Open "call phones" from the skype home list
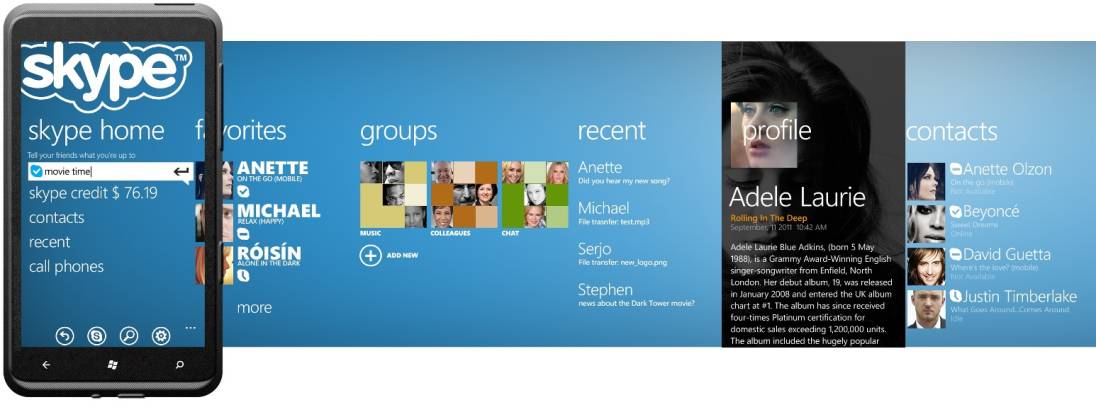 (66, 266)
